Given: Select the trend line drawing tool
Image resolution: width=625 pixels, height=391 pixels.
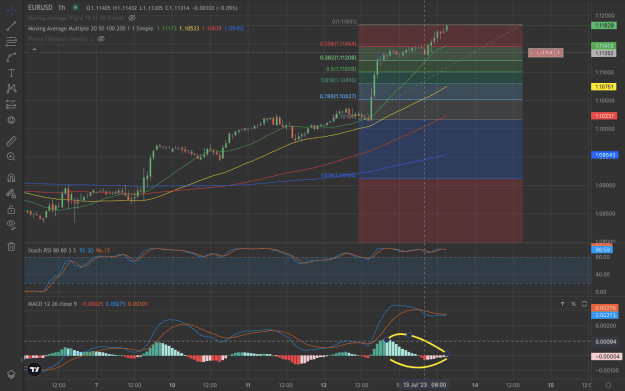Looking at the screenshot, I should [x=11, y=26].
